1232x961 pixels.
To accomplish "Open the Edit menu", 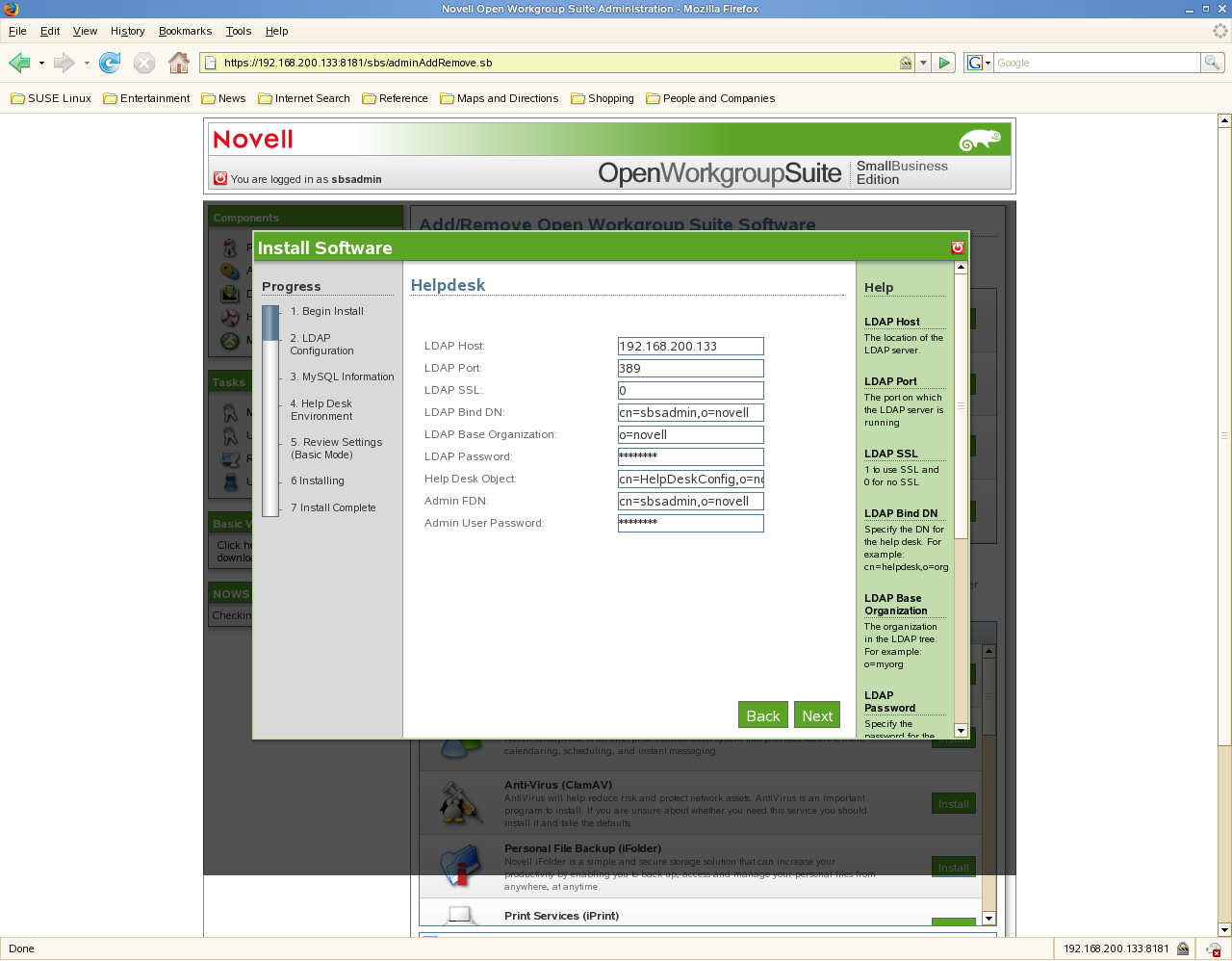I will click(50, 31).
